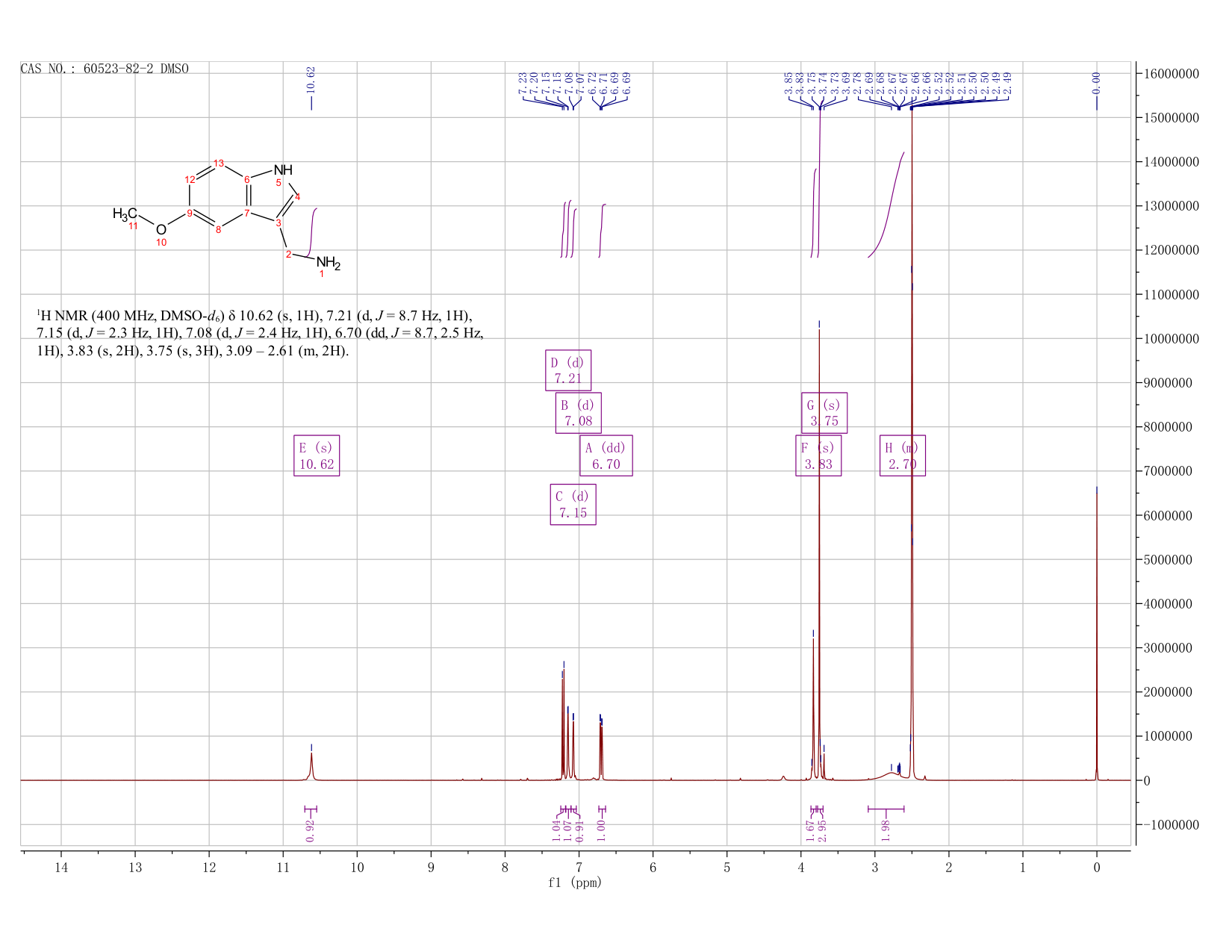Click the y-axis tick label 8000000
This screenshot has width=1232, height=952.
pos(1170,427)
